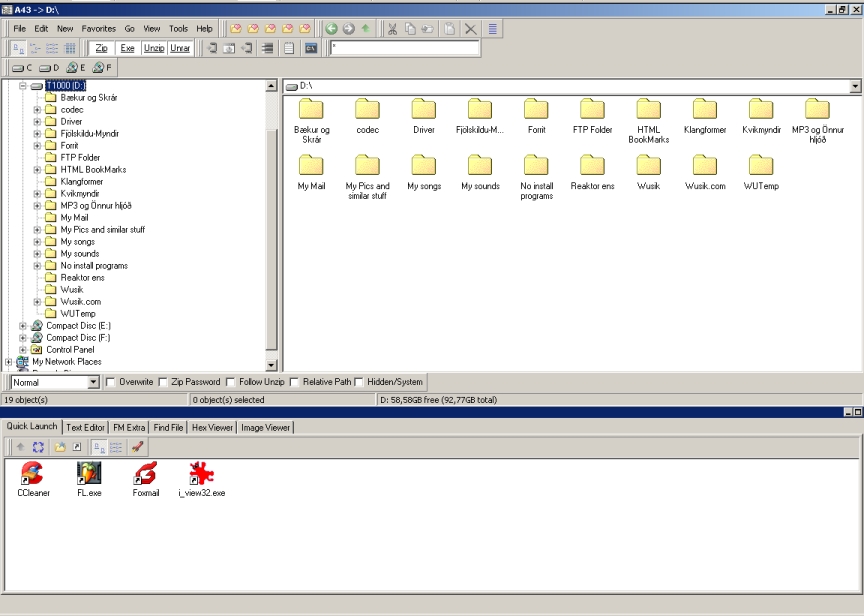Open the Normal compression dropdown
Screen dimensions: 864x616
[x=94, y=382]
